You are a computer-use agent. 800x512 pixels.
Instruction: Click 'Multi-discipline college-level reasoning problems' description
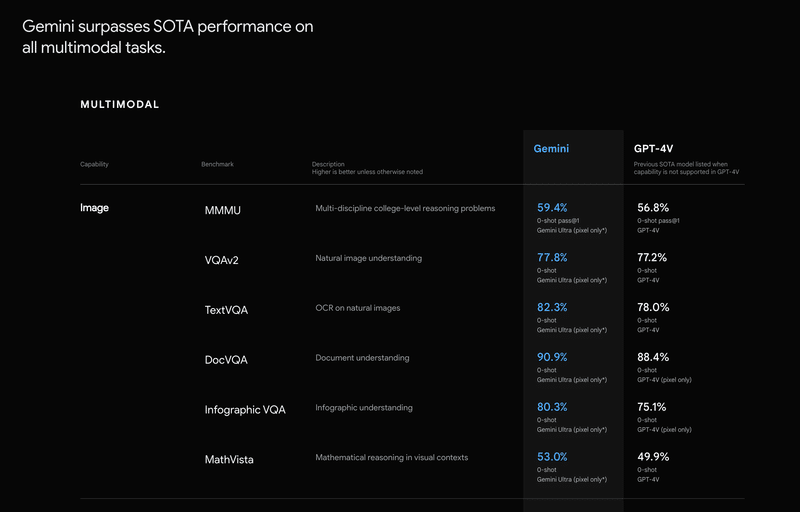click(x=405, y=208)
